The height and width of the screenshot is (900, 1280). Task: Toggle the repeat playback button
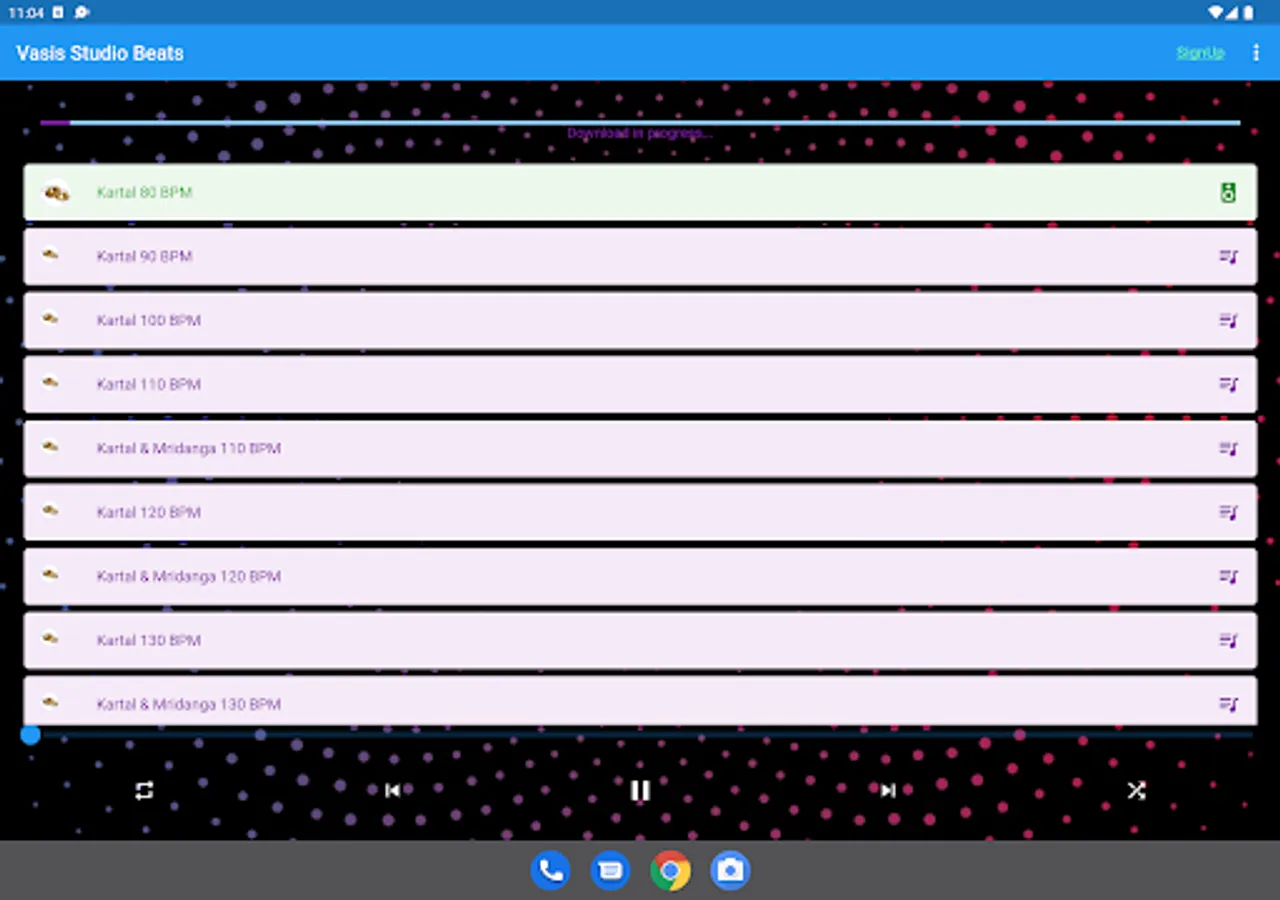(x=144, y=791)
